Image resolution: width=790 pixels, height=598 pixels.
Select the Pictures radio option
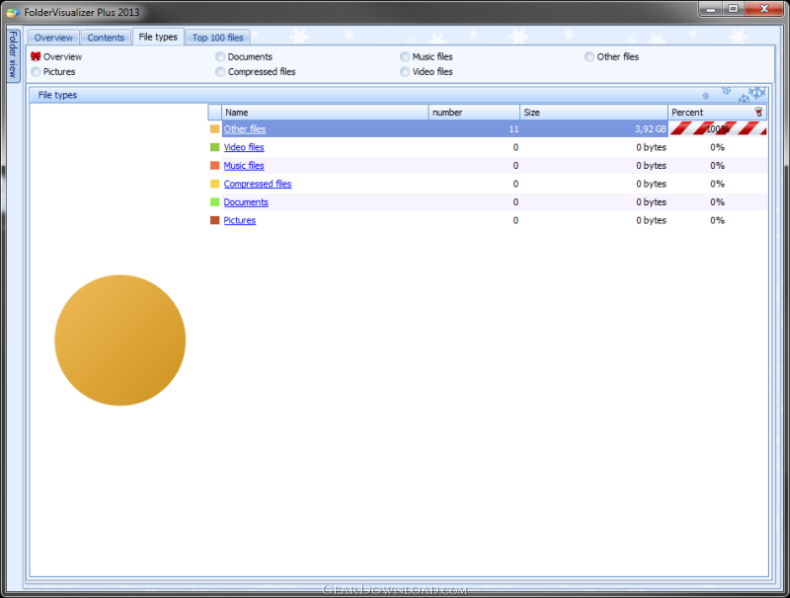[x=53, y=72]
